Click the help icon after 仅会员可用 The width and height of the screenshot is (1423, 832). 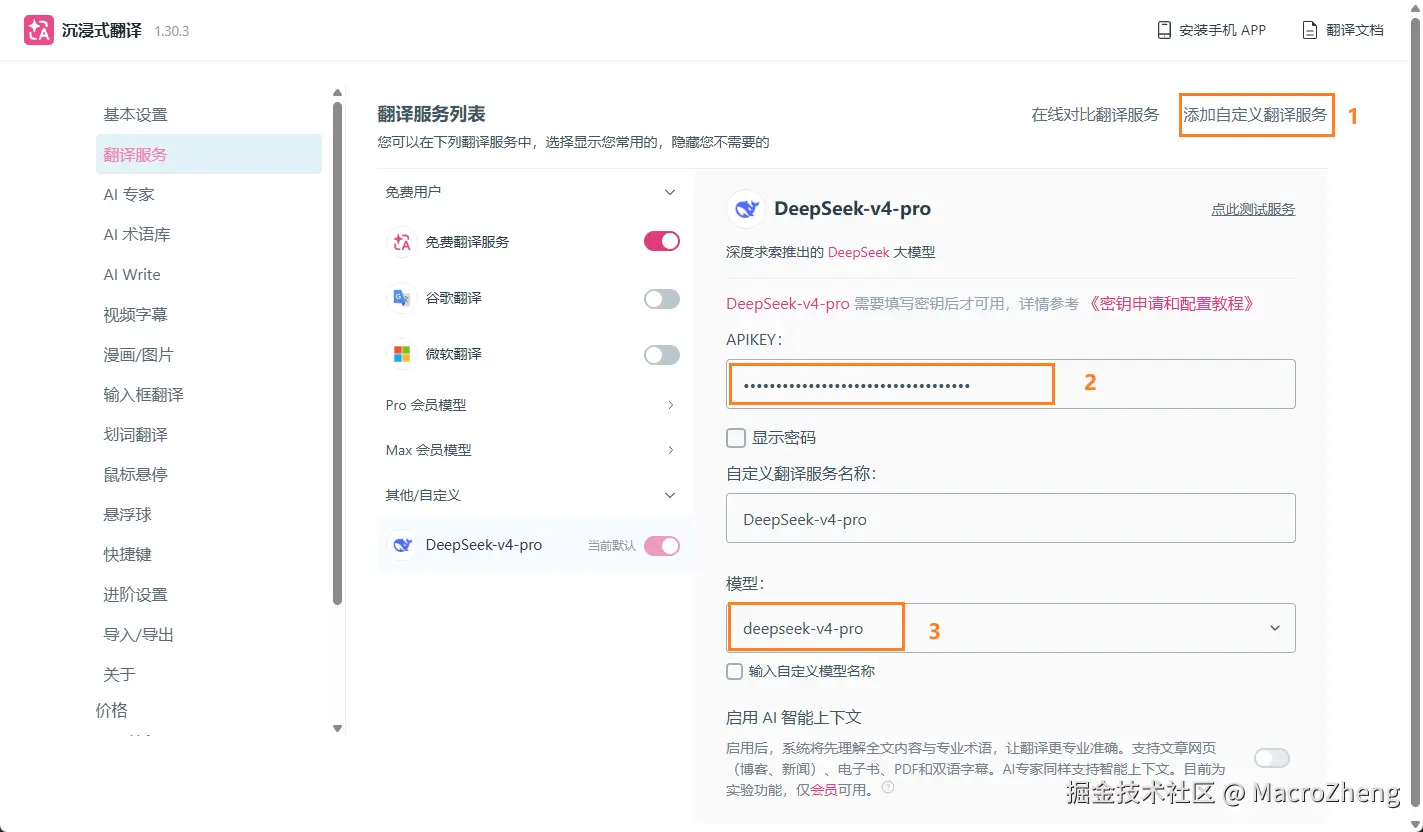[x=888, y=788]
